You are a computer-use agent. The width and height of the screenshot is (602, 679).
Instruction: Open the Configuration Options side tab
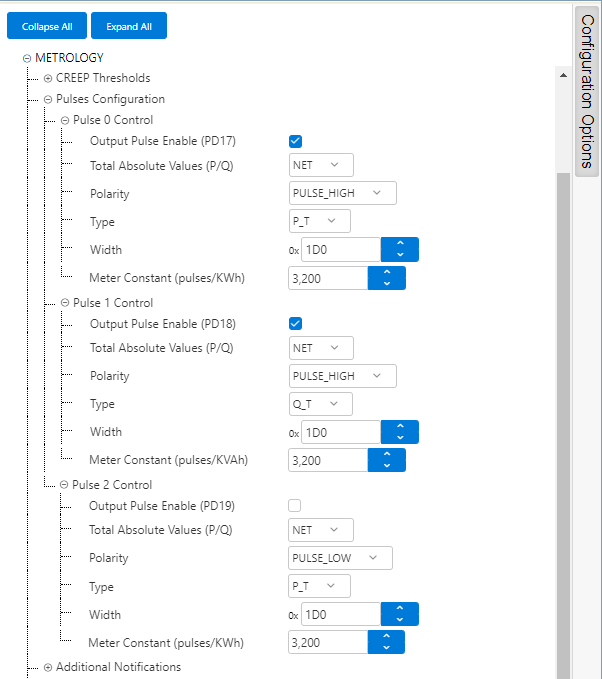tap(587, 90)
